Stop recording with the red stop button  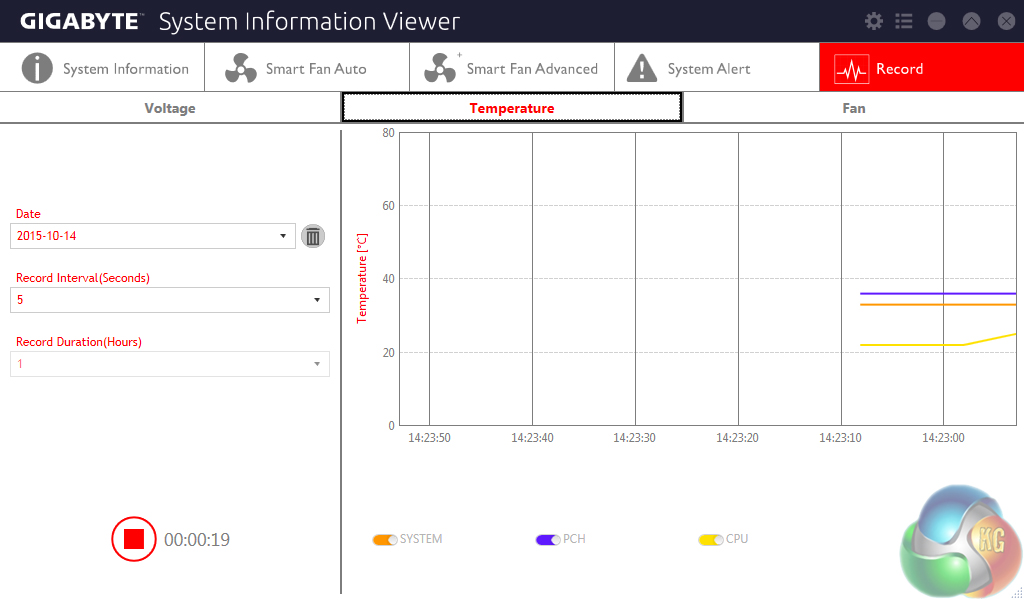coord(134,539)
